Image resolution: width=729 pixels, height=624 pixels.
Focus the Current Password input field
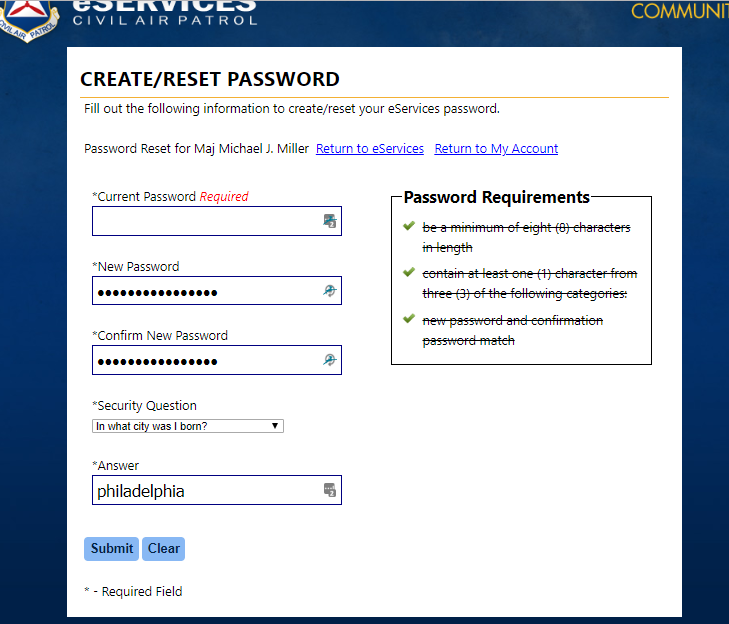[217, 221]
